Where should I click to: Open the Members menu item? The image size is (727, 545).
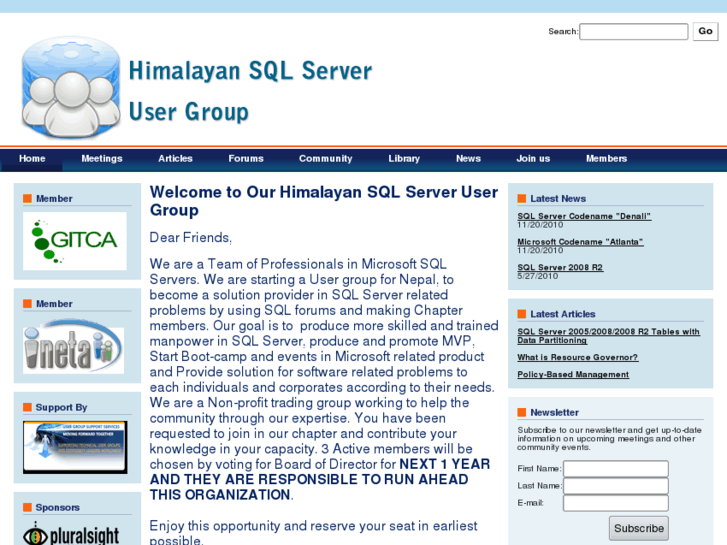click(x=606, y=159)
